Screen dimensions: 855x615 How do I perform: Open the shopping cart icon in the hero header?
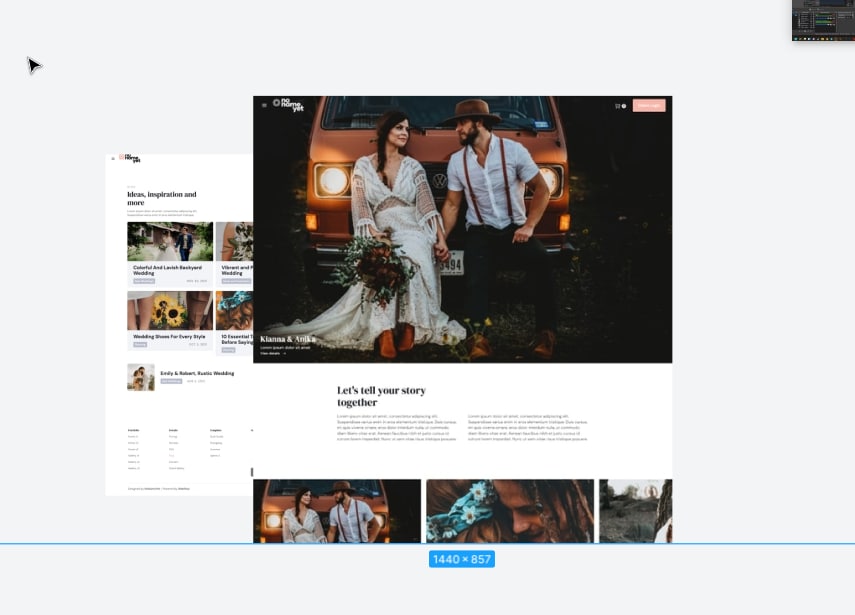click(x=618, y=105)
